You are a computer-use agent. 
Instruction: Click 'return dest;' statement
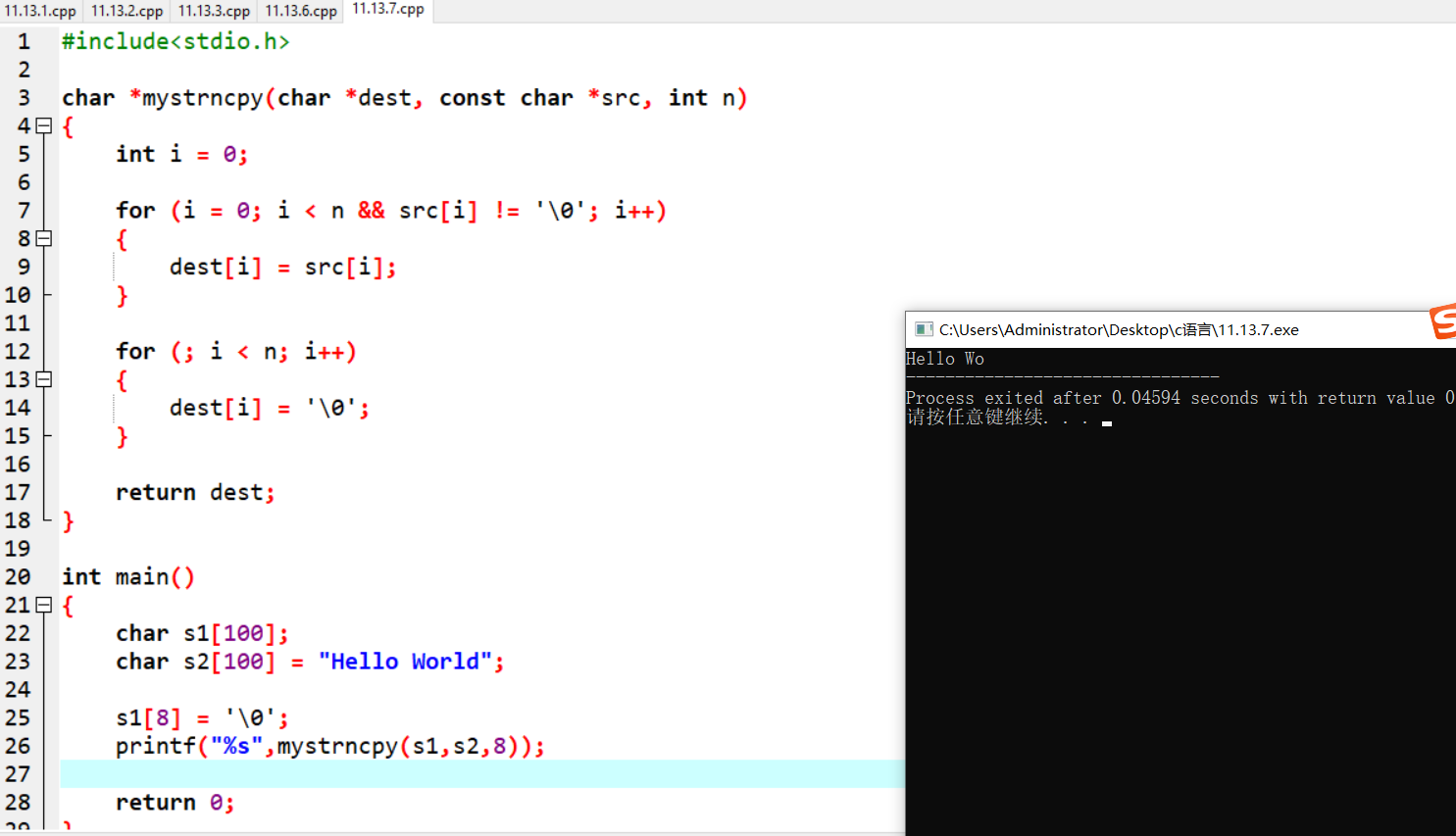pos(195,492)
